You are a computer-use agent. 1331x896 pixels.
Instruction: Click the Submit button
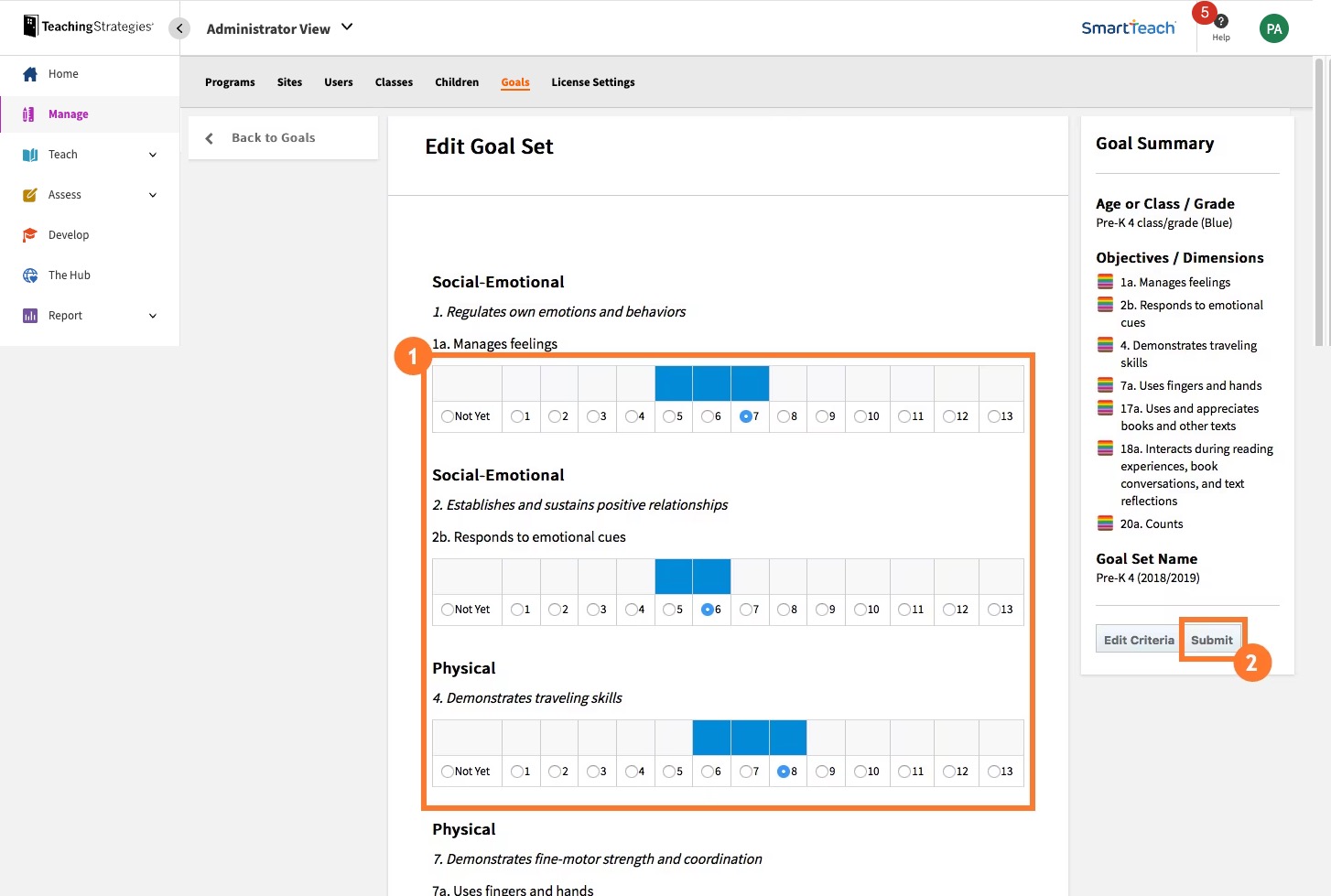pos(1213,639)
